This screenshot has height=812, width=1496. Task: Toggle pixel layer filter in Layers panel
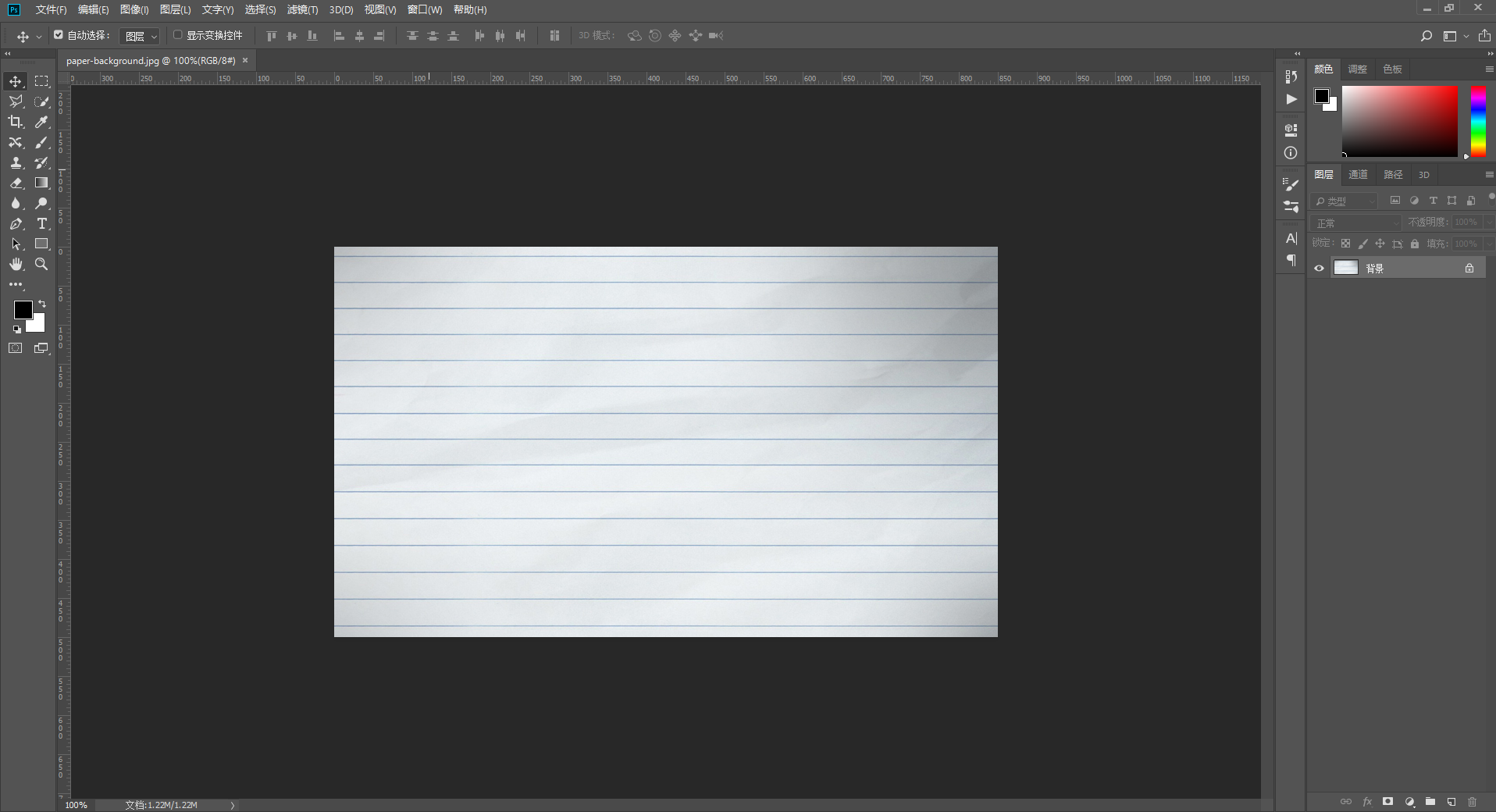pyautogui.click(x=1395, y=201)
